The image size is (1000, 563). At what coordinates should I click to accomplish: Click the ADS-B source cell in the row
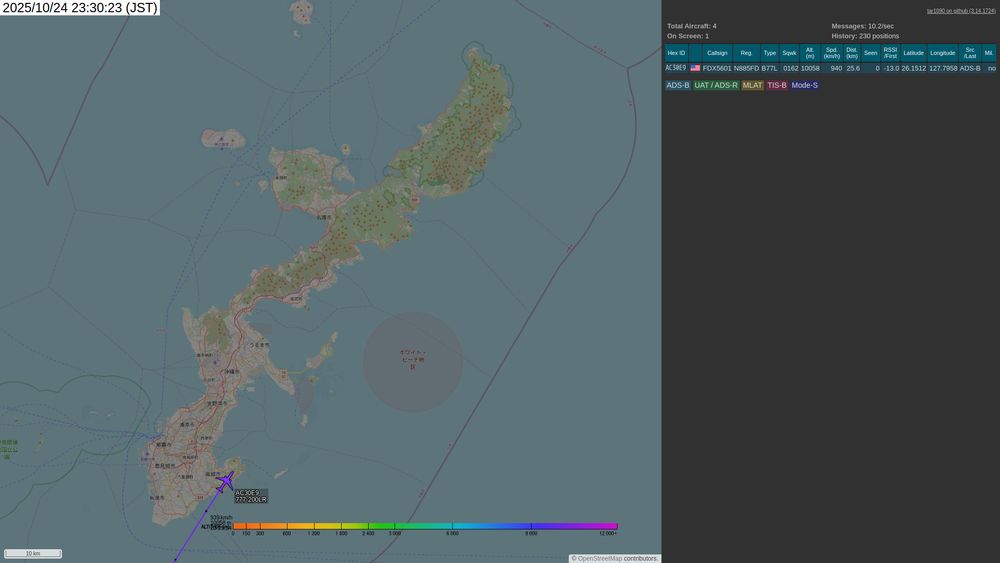pos(970,68)
